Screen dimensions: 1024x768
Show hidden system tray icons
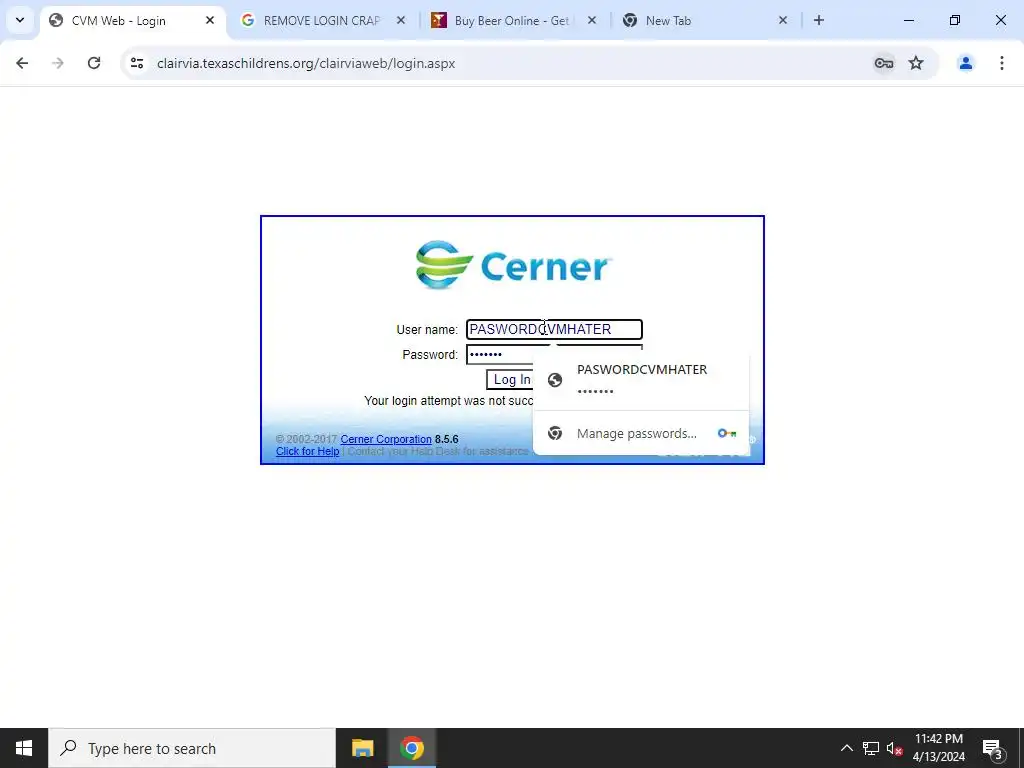pos(846,748)
